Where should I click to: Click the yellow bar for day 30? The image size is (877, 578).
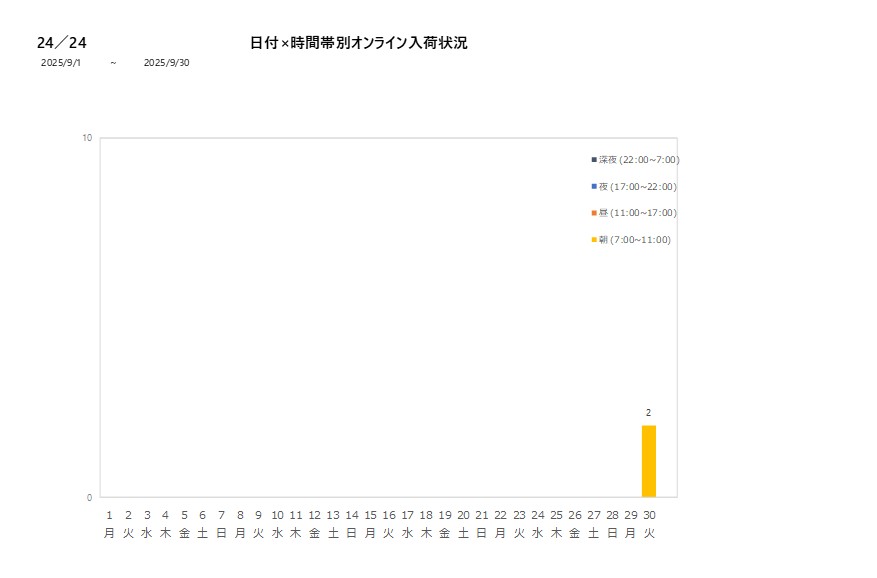click(x=648, y=461)
